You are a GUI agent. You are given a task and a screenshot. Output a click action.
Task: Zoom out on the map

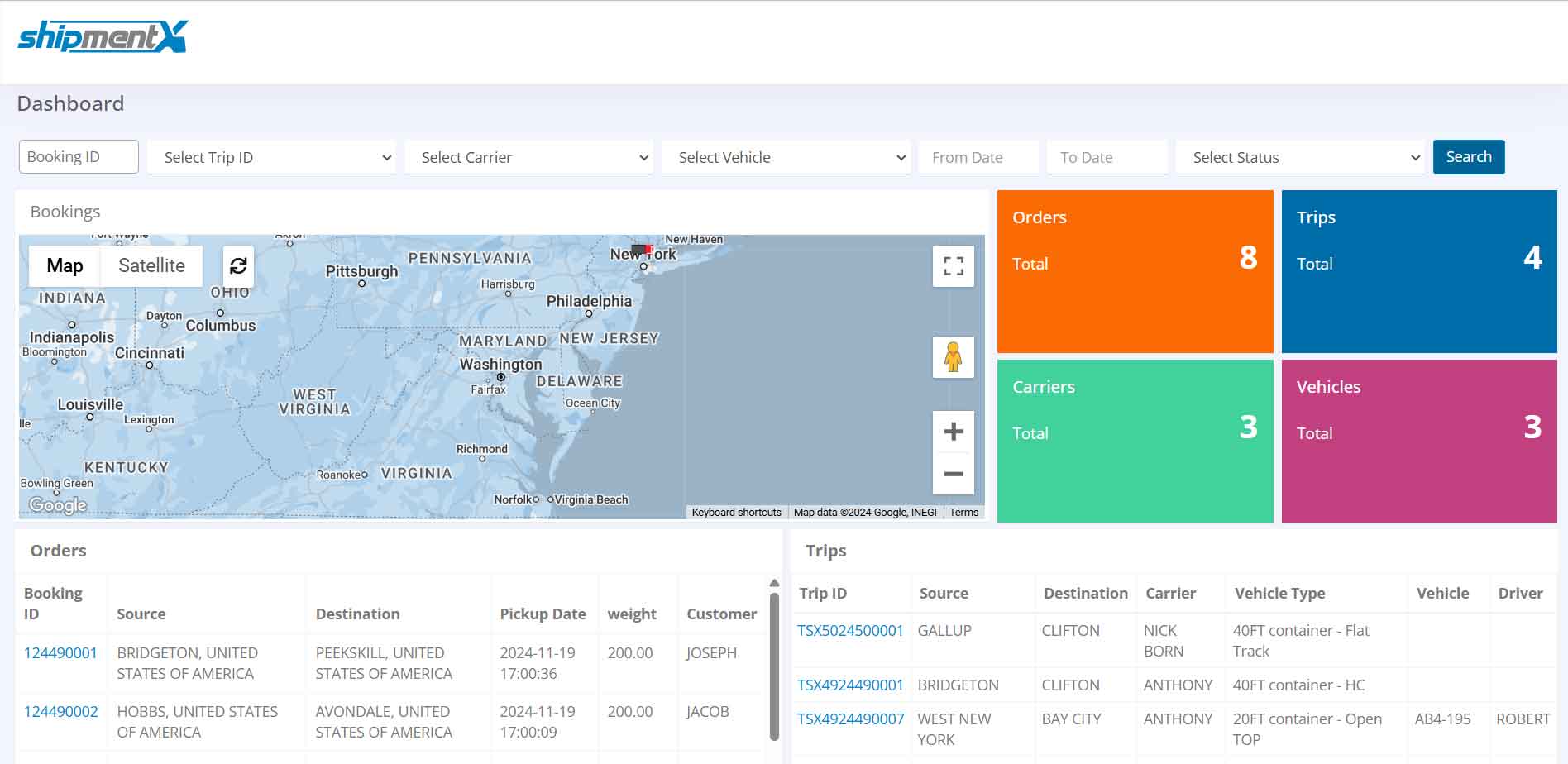[953, 474]
